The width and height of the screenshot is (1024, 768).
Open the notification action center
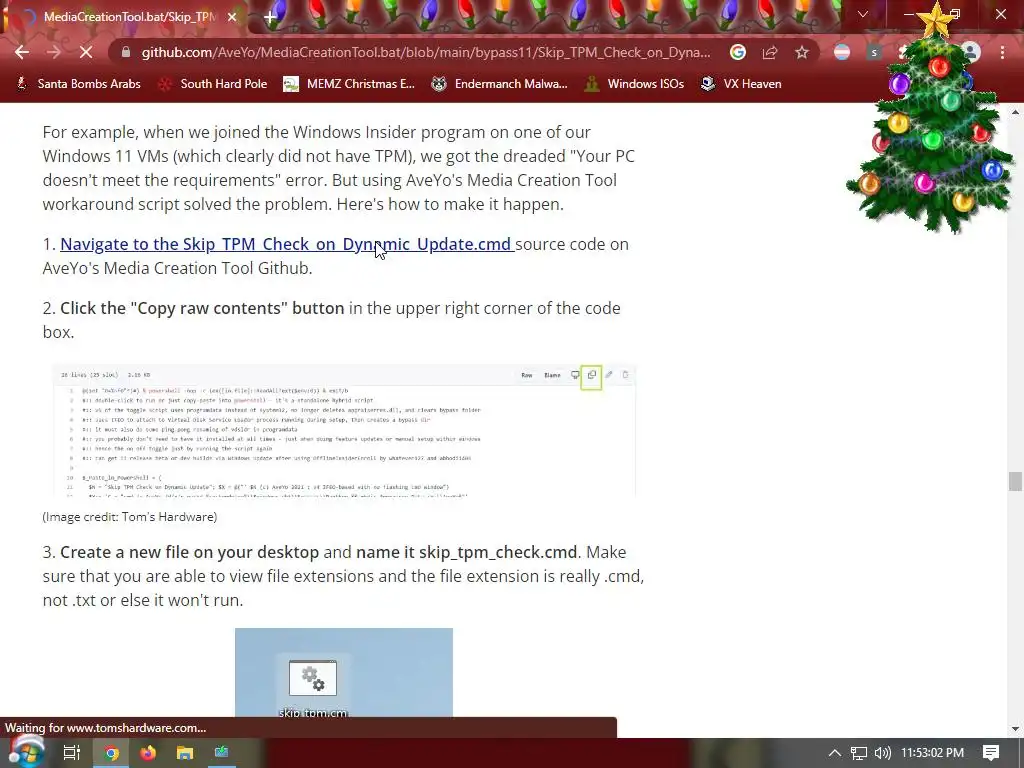point(991,753)
